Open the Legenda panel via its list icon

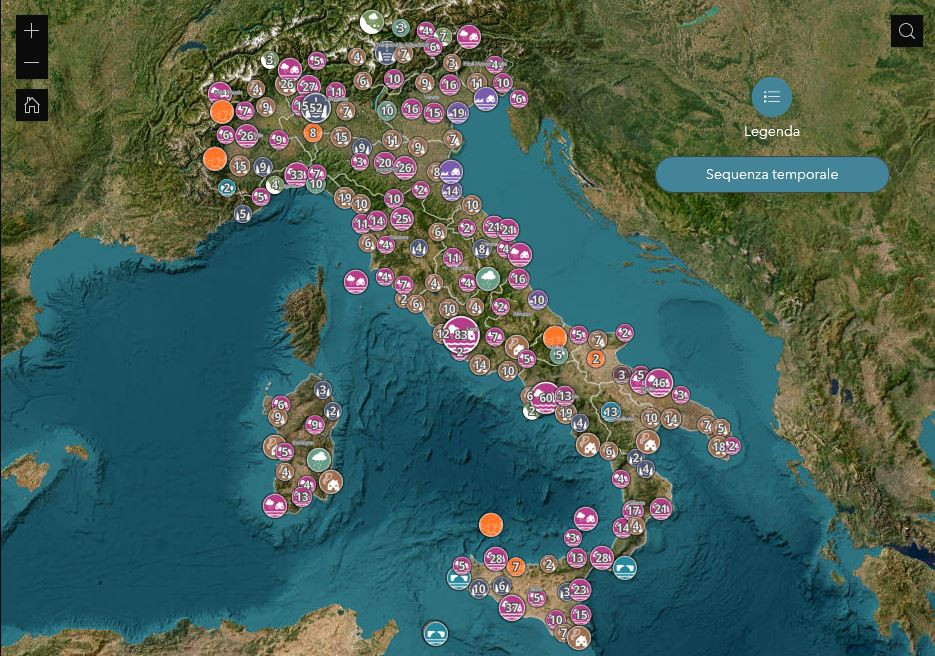[771, 97]
